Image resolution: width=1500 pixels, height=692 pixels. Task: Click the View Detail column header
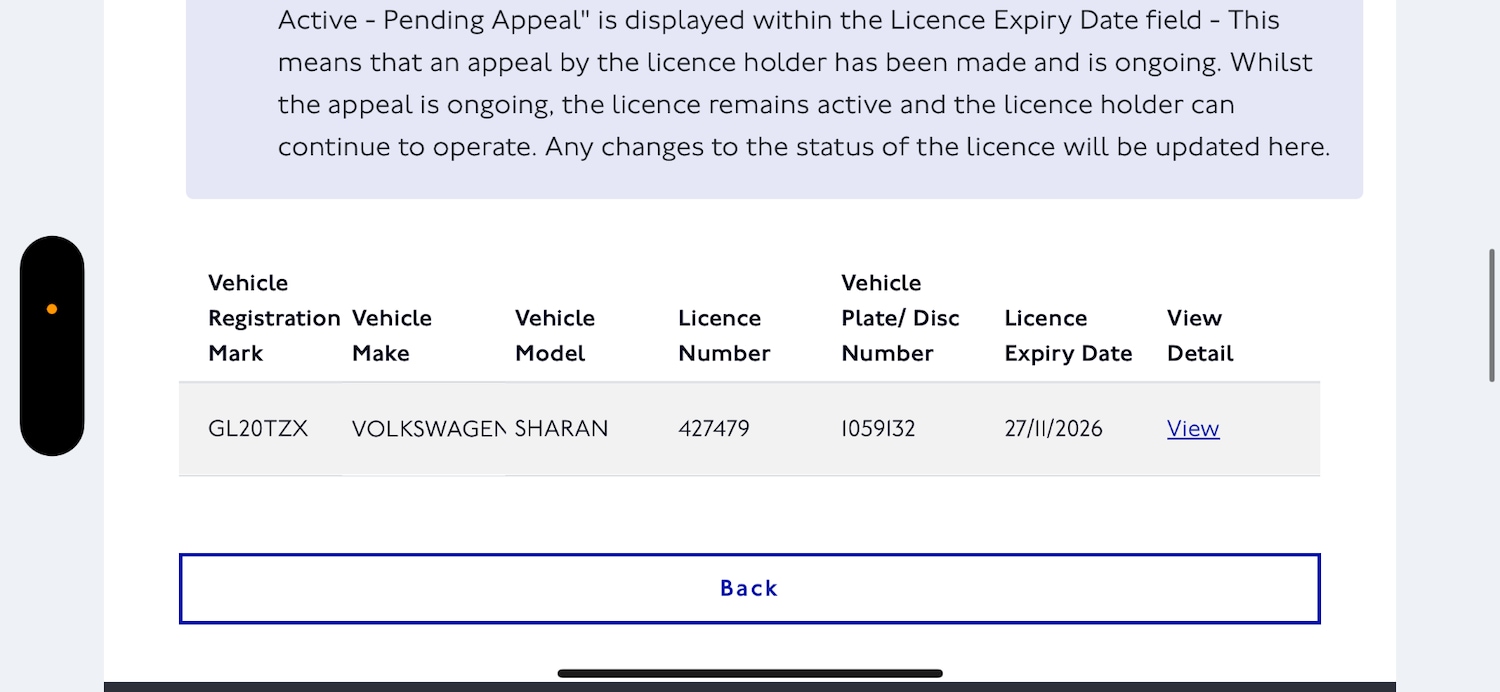[x=1199, y=335]
